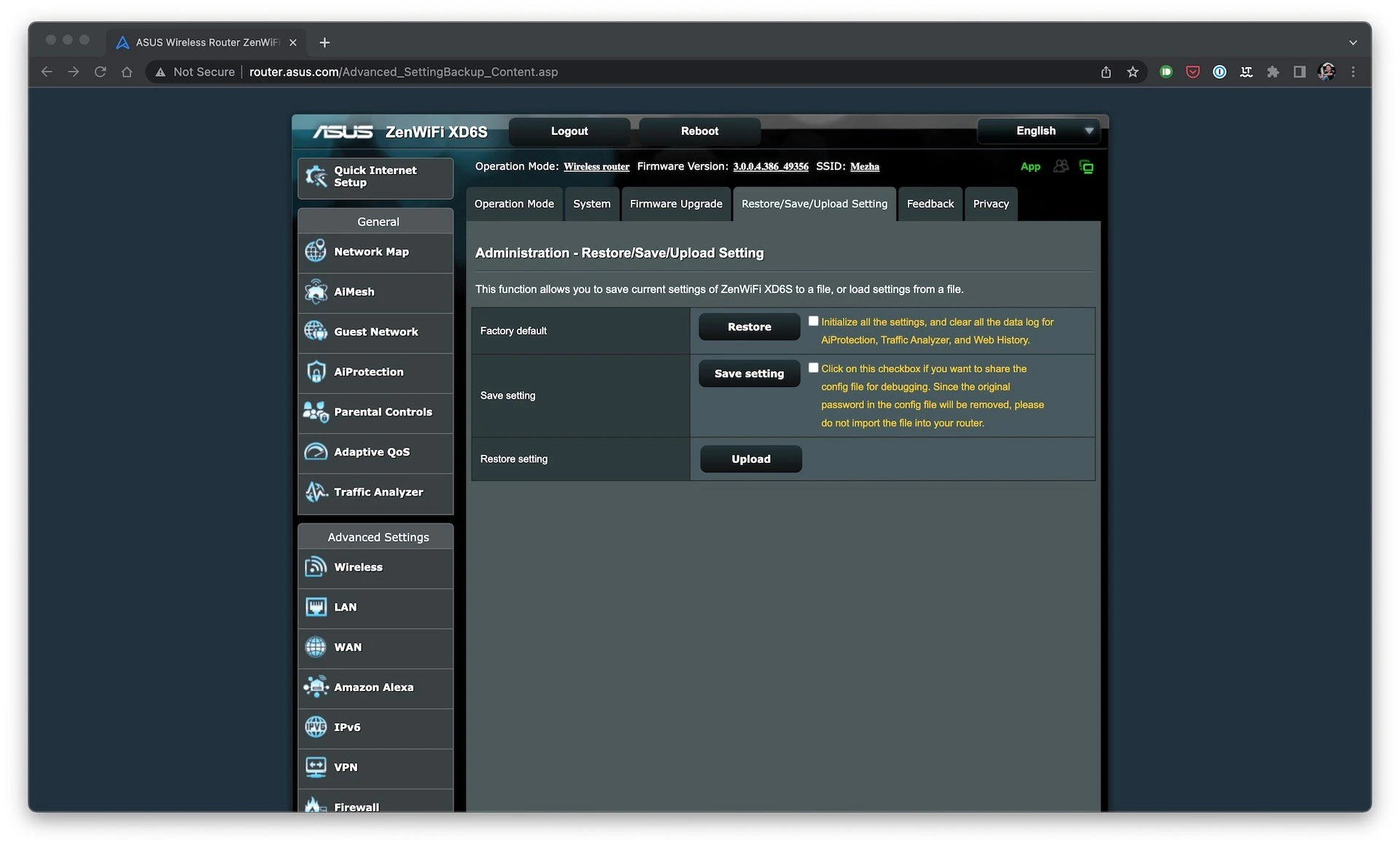
Task: Click the Guest Network icon
Action: tap(316, 332)
